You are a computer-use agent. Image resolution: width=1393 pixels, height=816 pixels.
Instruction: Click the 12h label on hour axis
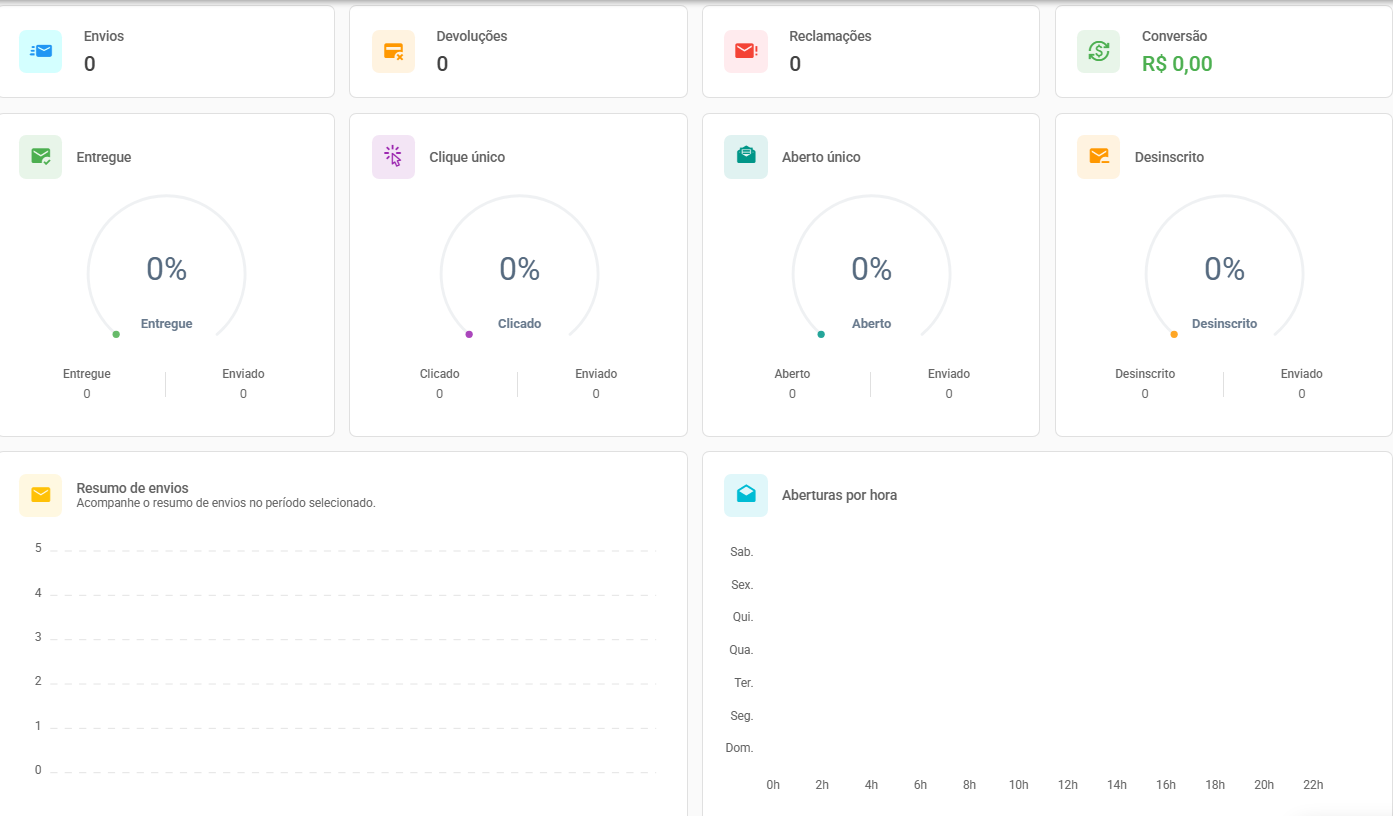1067,785
